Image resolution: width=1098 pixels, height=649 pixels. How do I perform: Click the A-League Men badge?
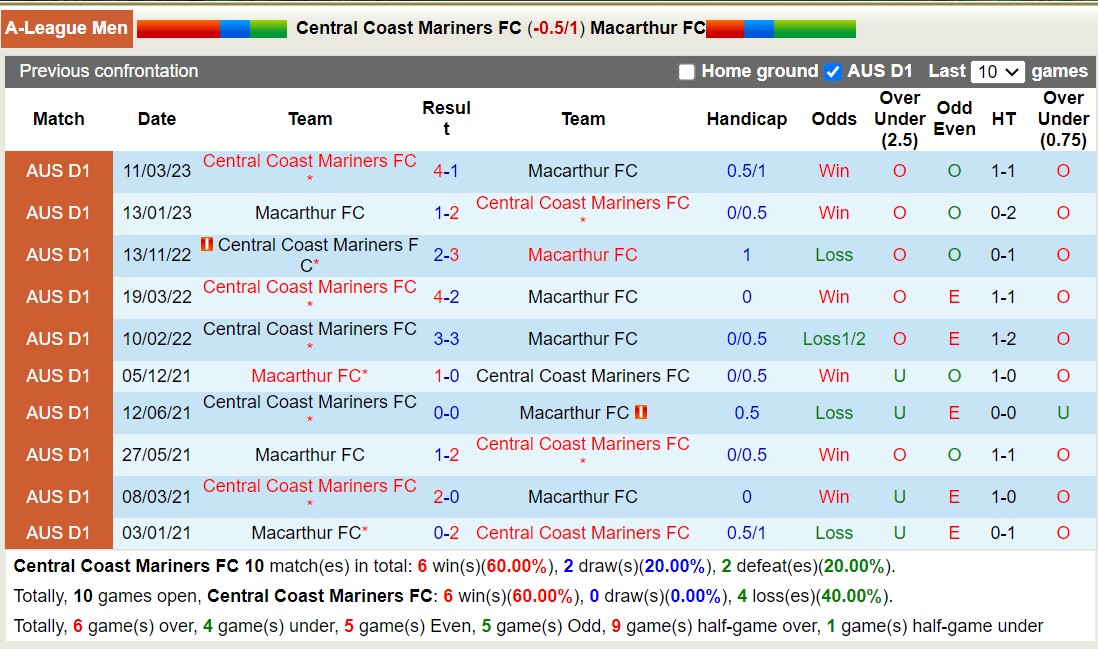click(x=66, y=29)
